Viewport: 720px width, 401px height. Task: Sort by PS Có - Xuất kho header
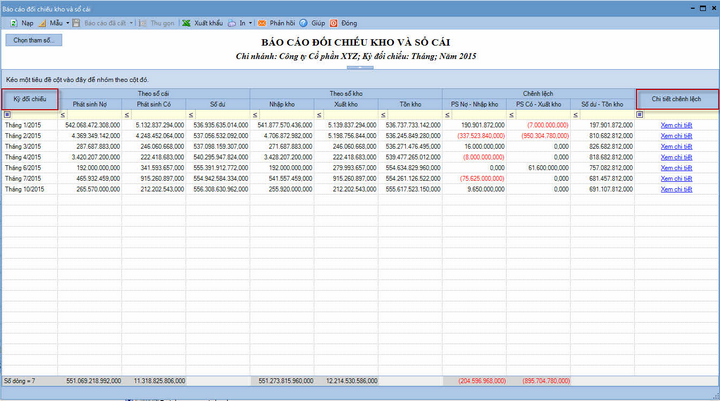(x=539, y=104)
